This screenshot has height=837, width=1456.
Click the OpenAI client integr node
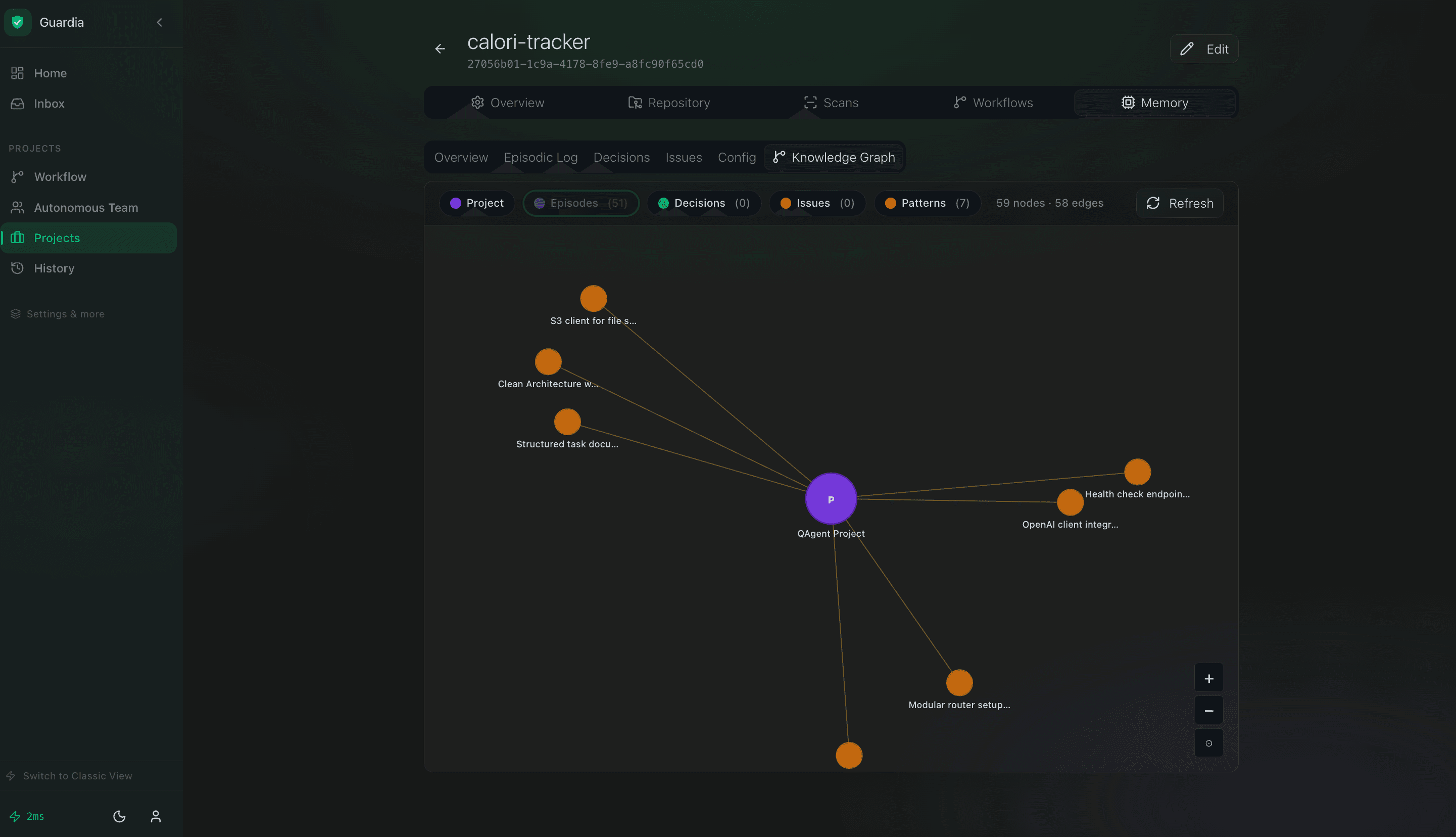1071,502
